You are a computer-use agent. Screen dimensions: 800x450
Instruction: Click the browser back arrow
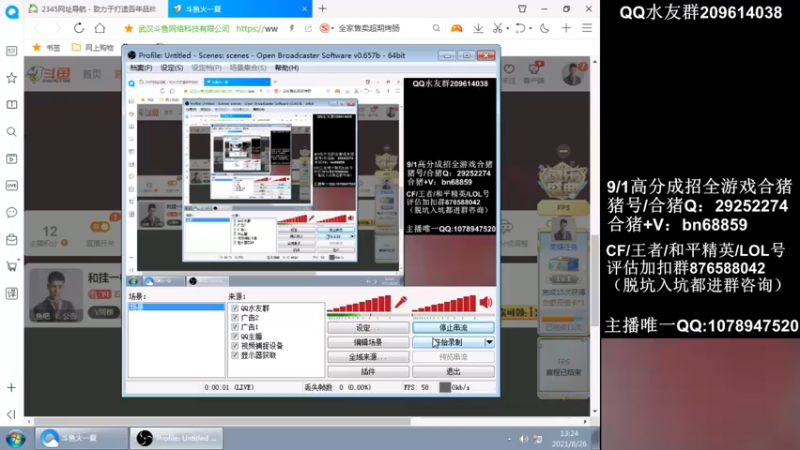pos(37,28)
